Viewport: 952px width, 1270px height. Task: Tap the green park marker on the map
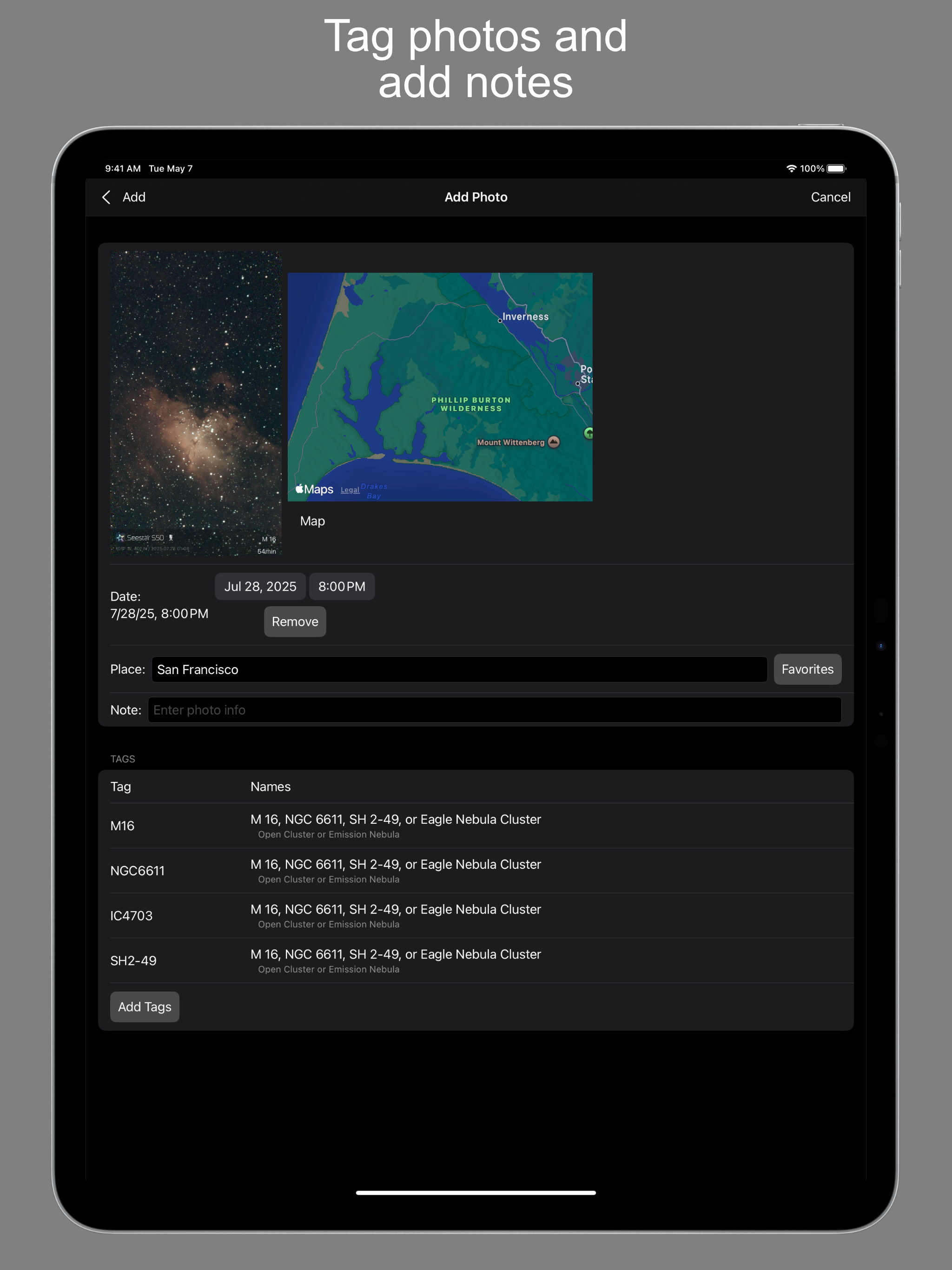(x=588, y=433)
